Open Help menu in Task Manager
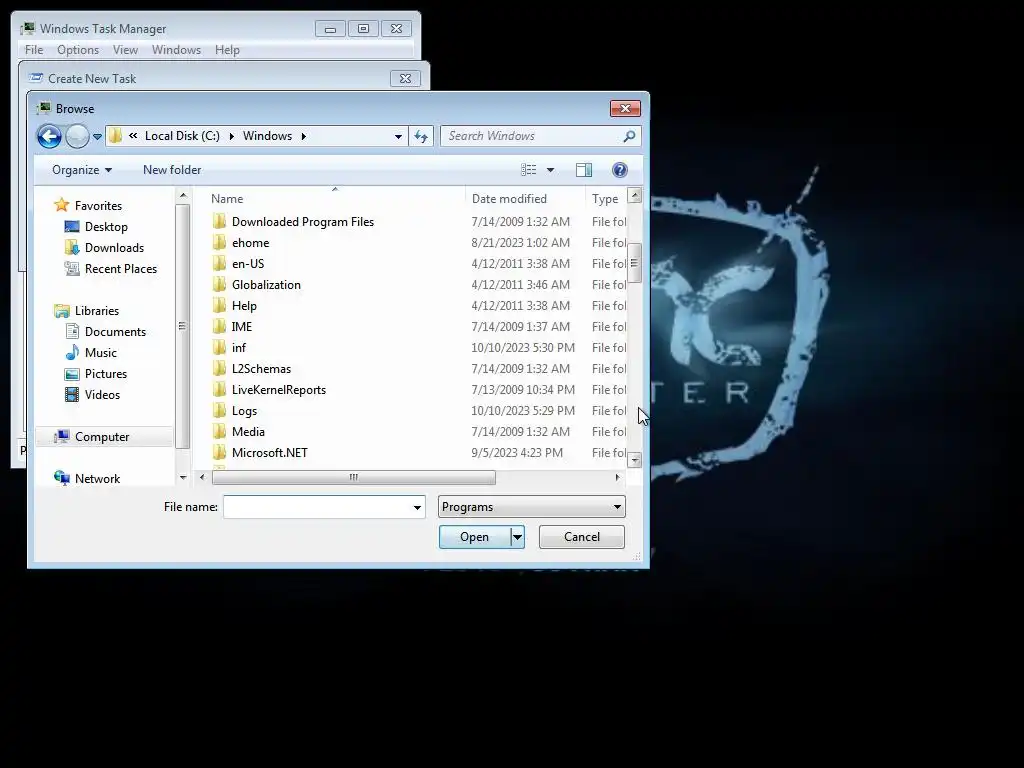1024x768 pixels. click(x=227, y=50)
